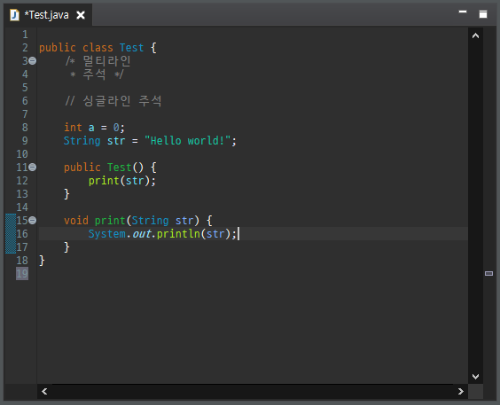Place cursor on 'public class Test {' line
The image size is (500, 405).
(x=98, y=48)
